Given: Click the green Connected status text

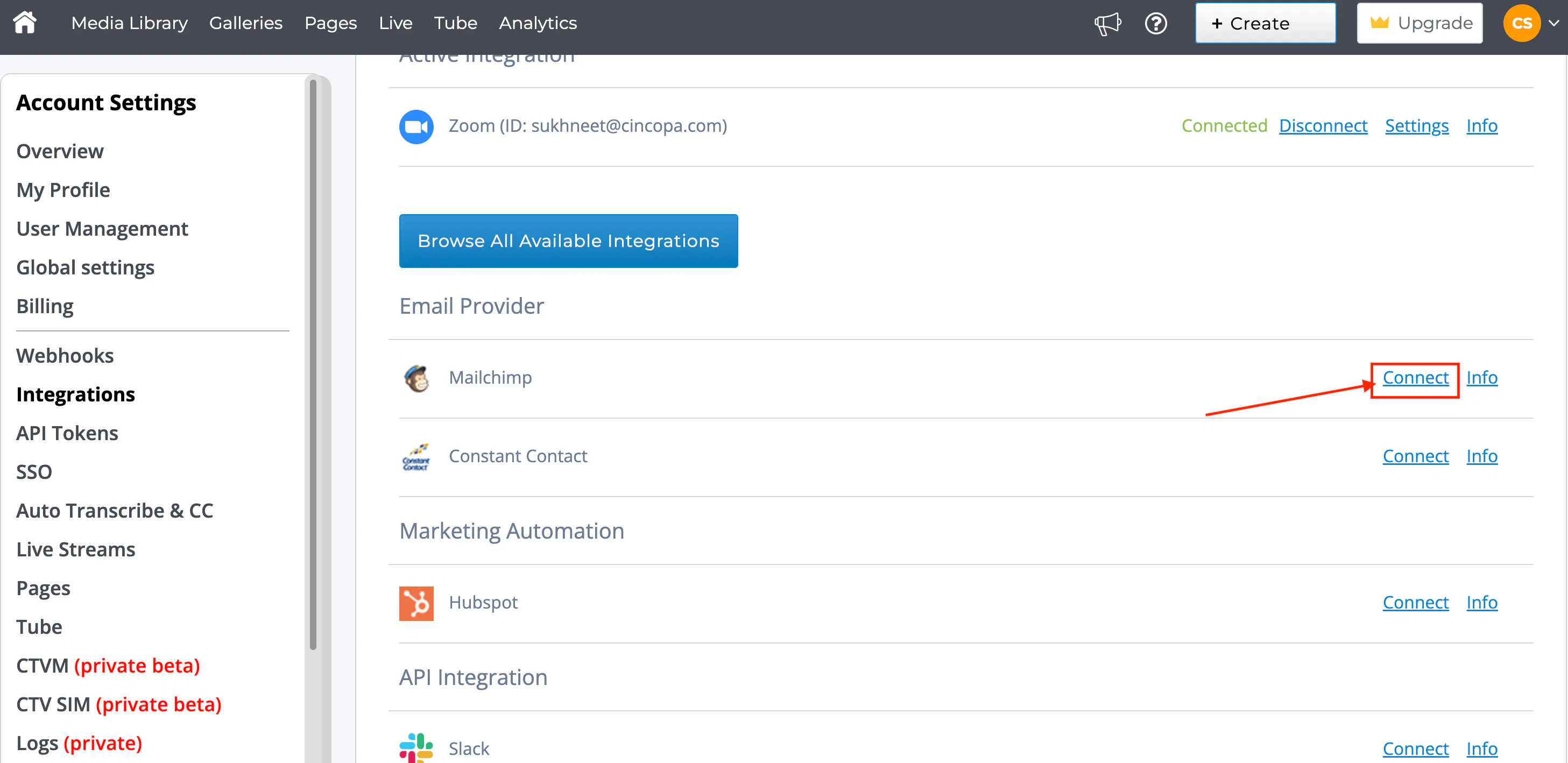Looking at the screenshot, I should click(1224, 125).
